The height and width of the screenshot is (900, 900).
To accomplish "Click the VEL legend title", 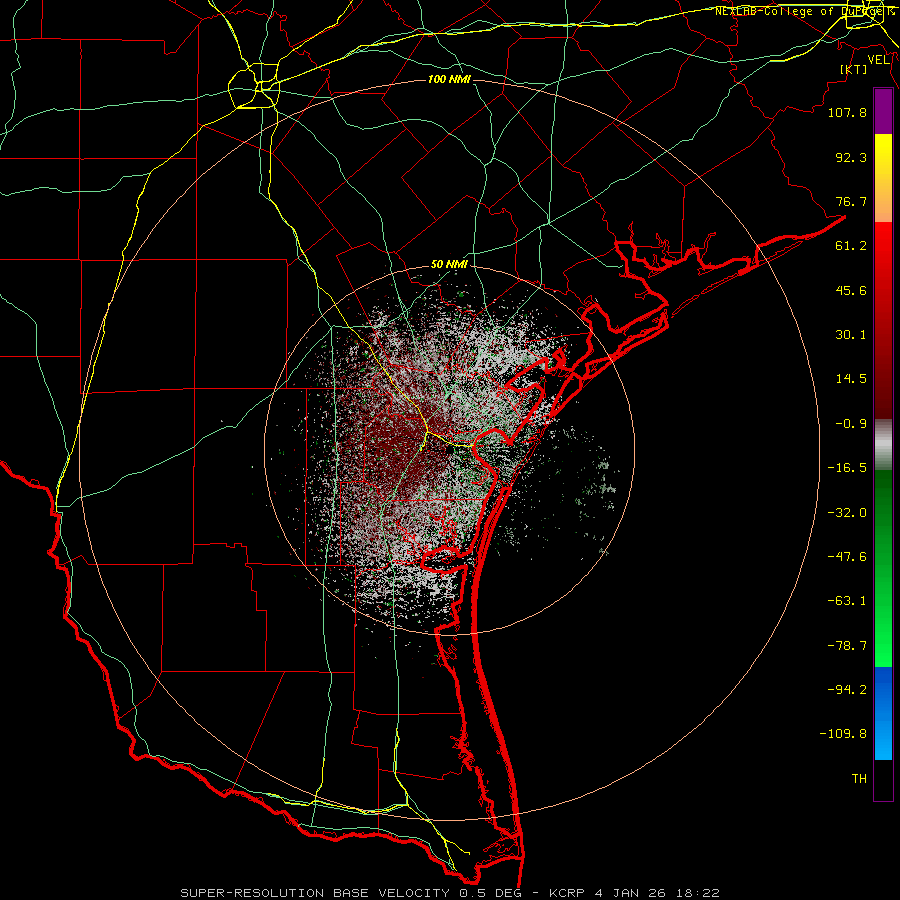I will click(879, 60).
